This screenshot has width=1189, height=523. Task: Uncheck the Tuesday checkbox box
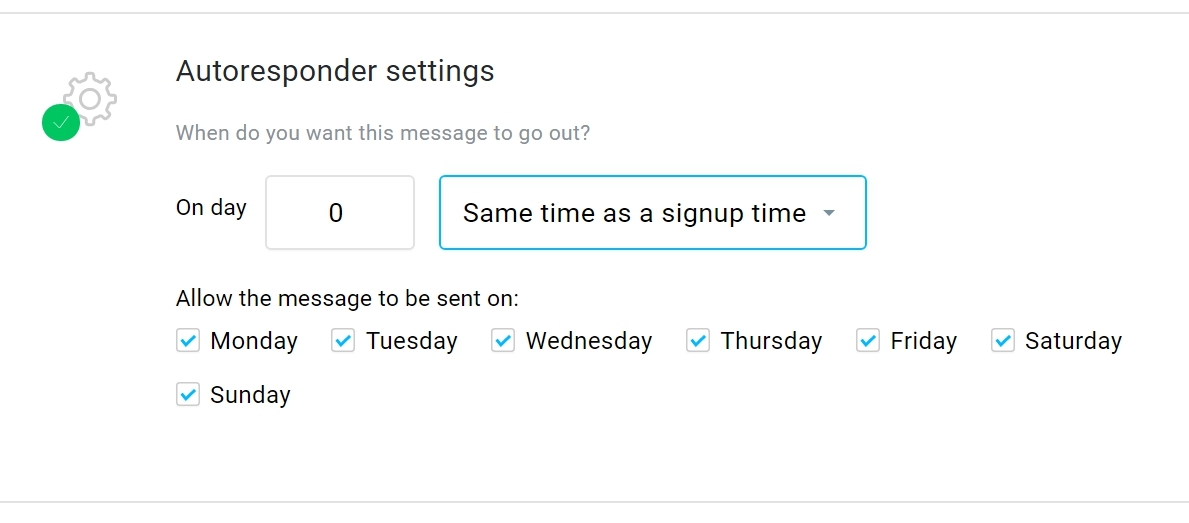[x=344, y=340]
